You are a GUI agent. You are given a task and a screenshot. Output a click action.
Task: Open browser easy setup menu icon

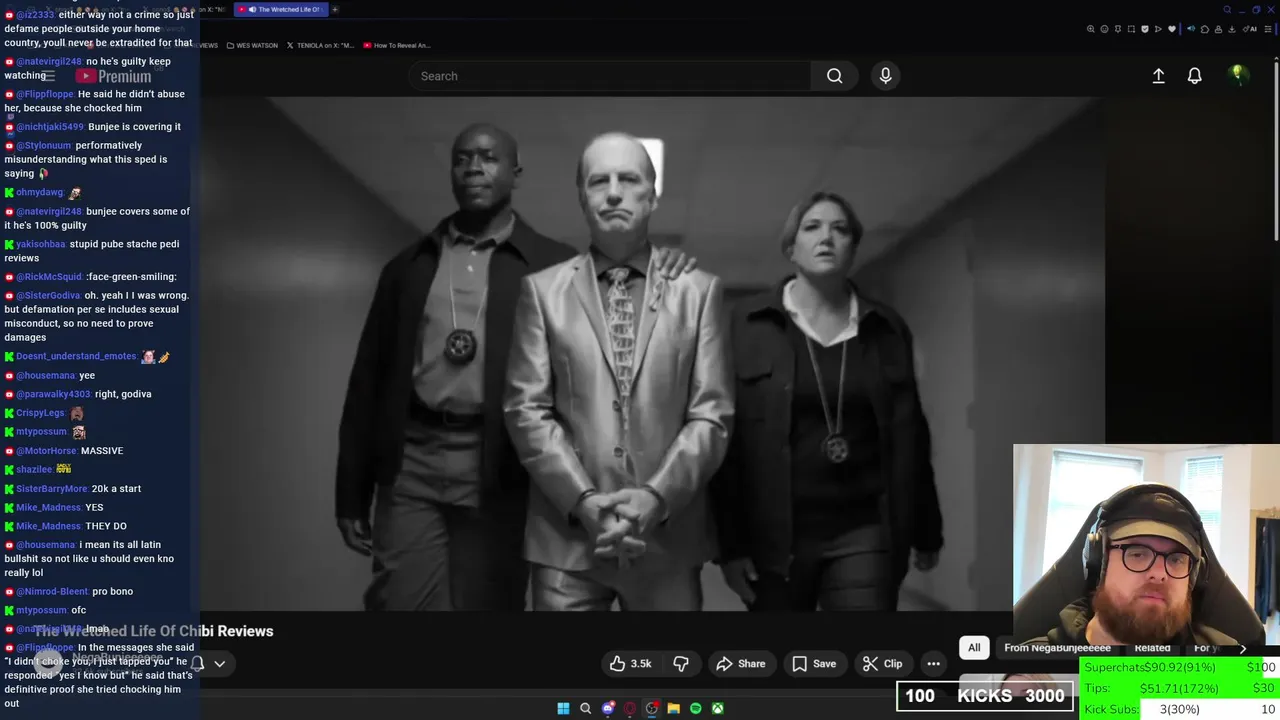click(1268, 29)
